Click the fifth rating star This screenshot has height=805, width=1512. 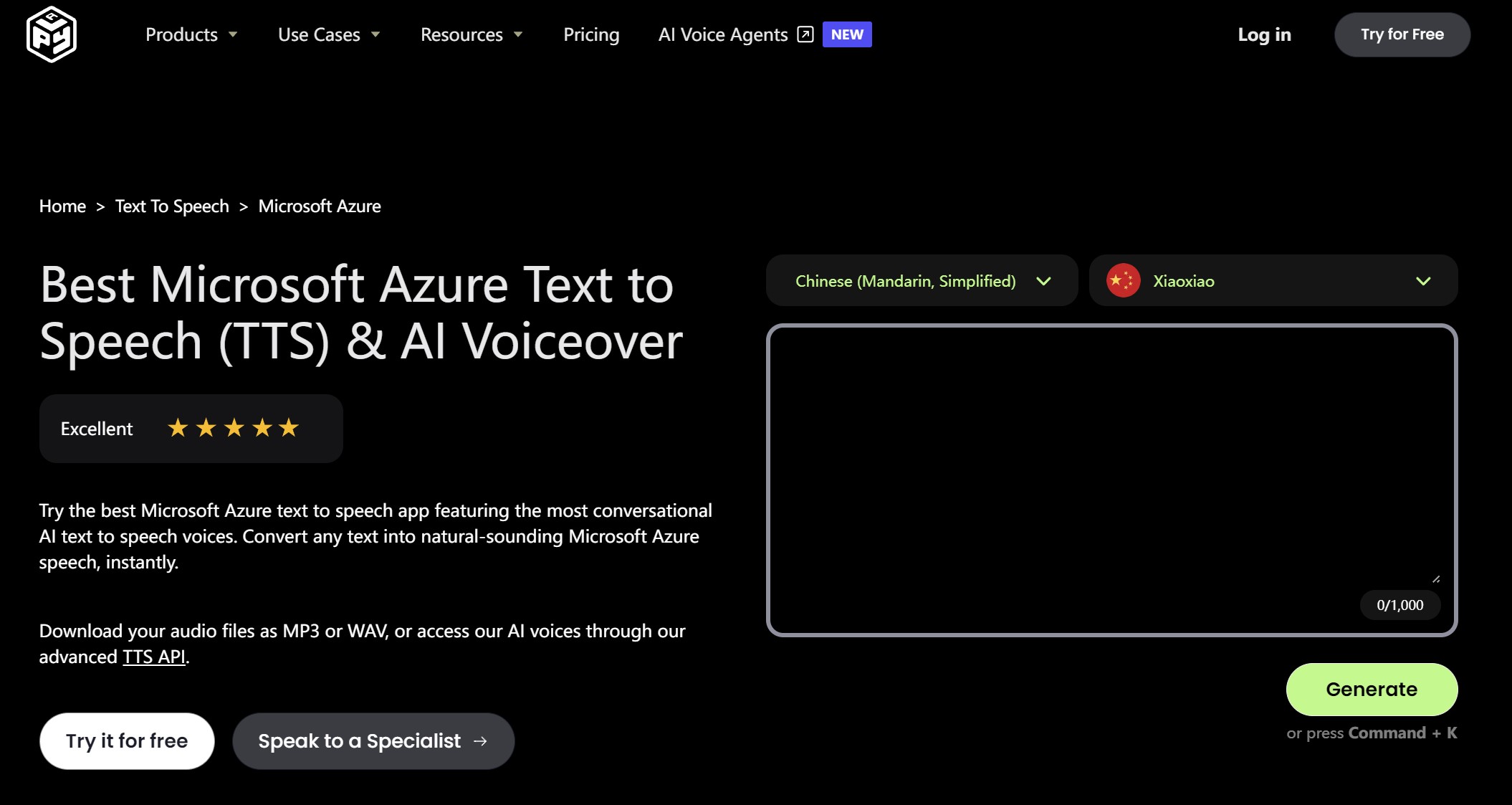pyautogui.click(x=289, y=428)
